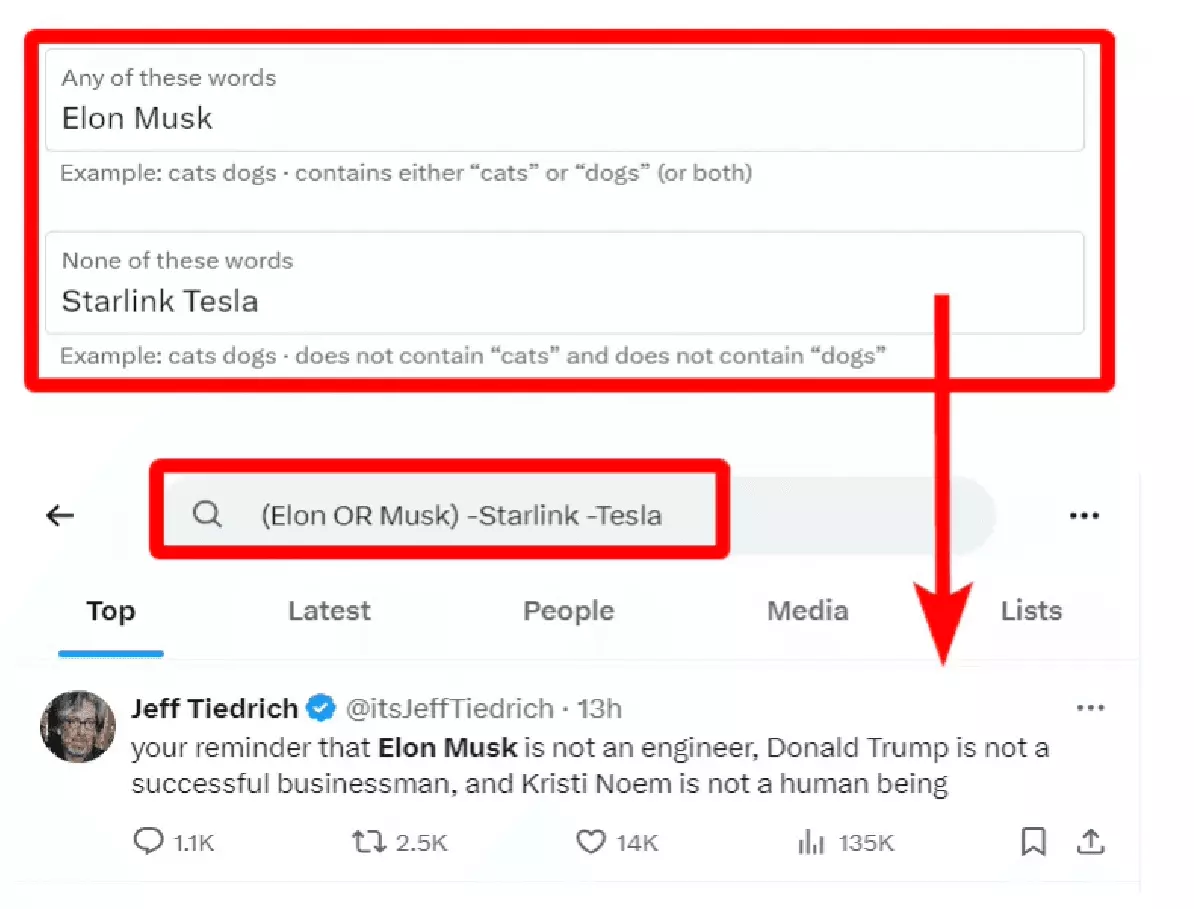Open @itsJeffTiedrich's profile handle
This screenshot has height=909, width=1194.
coord(452,708)
